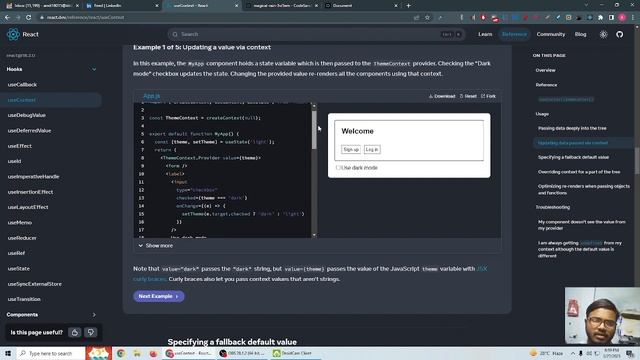Open notification center in system tray

point(630,353)
